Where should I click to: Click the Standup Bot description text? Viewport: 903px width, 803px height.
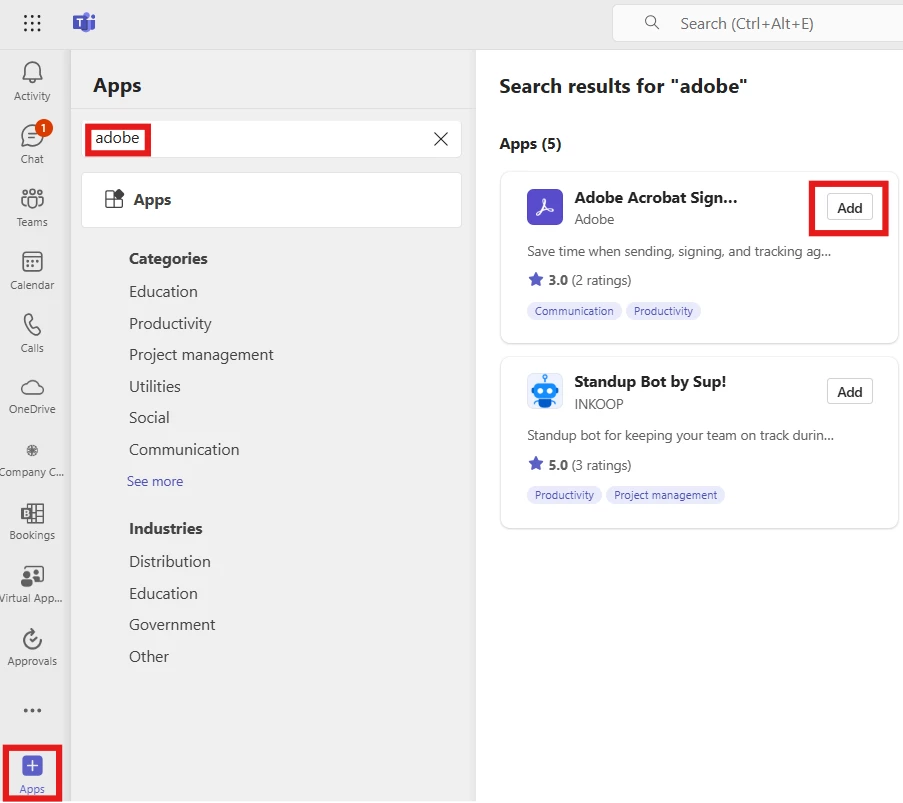pyautogui.click(x=680, y=435)
